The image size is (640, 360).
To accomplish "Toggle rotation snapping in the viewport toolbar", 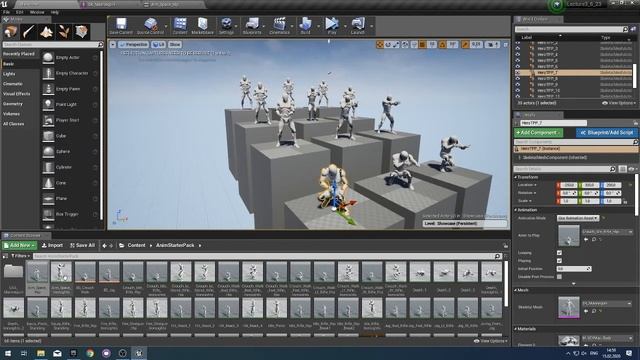I will (442, 44).
